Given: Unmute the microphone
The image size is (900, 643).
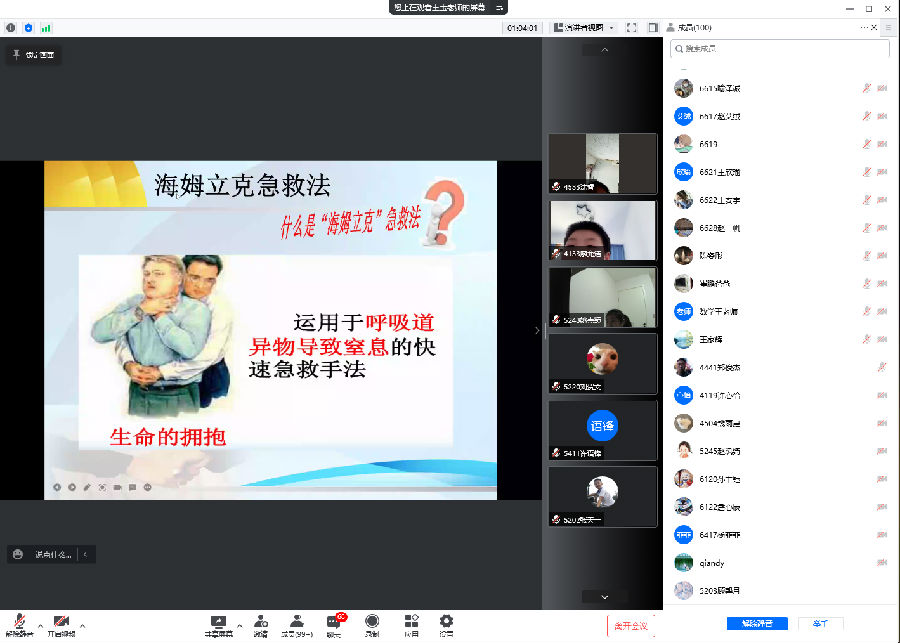Looking at the screenshot, I should [18, 625].
